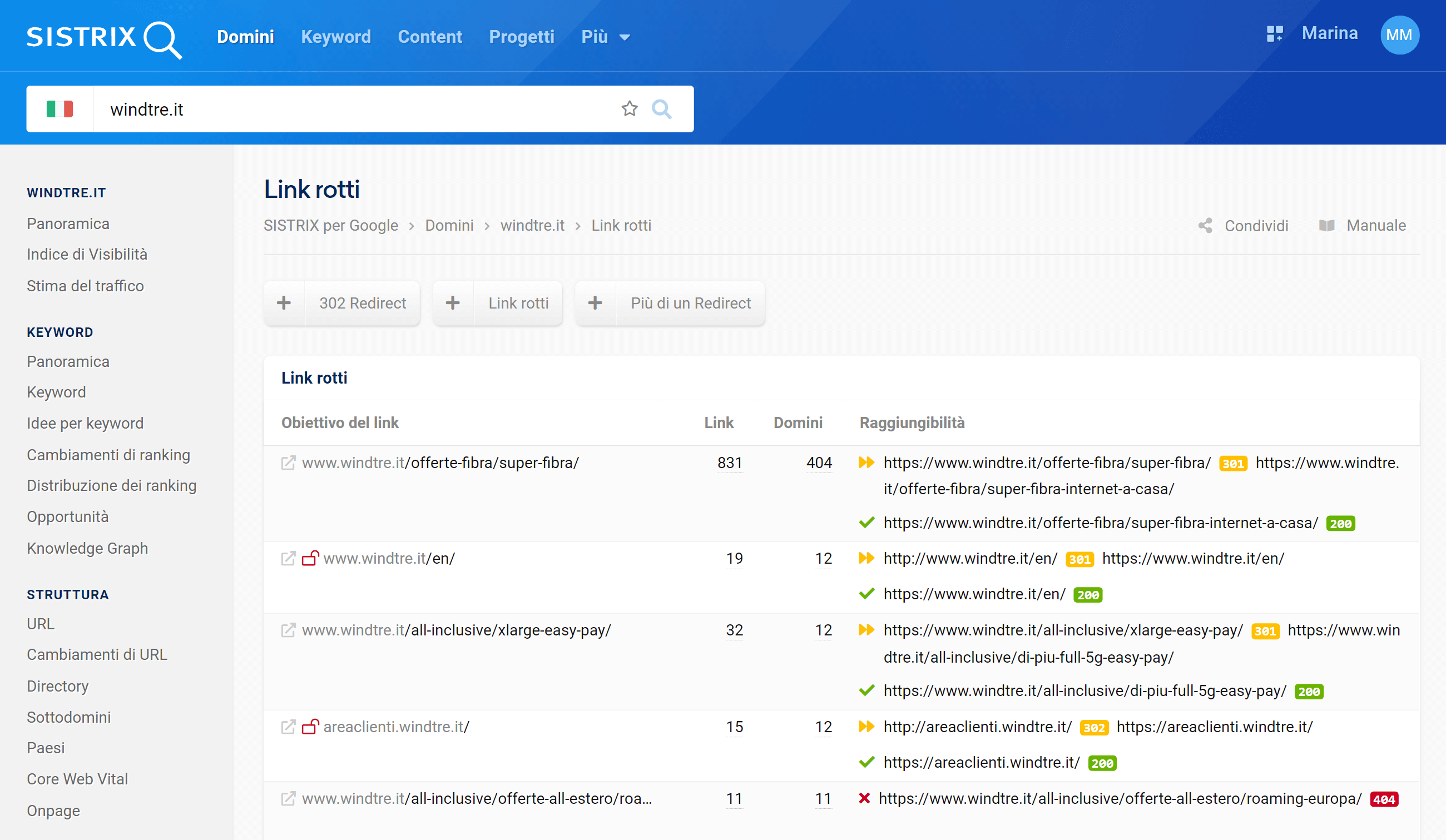Click link count 831
Screen dimensions: 1446x840
(730, 463)
